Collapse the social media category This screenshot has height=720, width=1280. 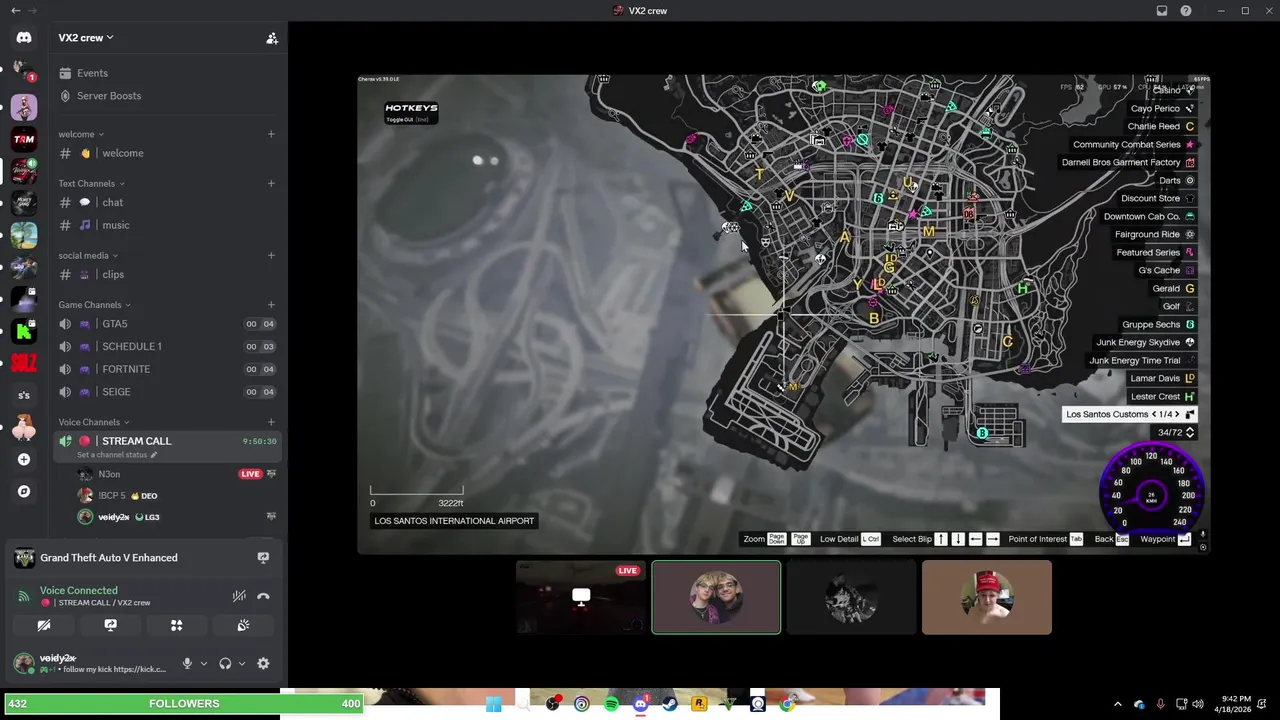88,255
